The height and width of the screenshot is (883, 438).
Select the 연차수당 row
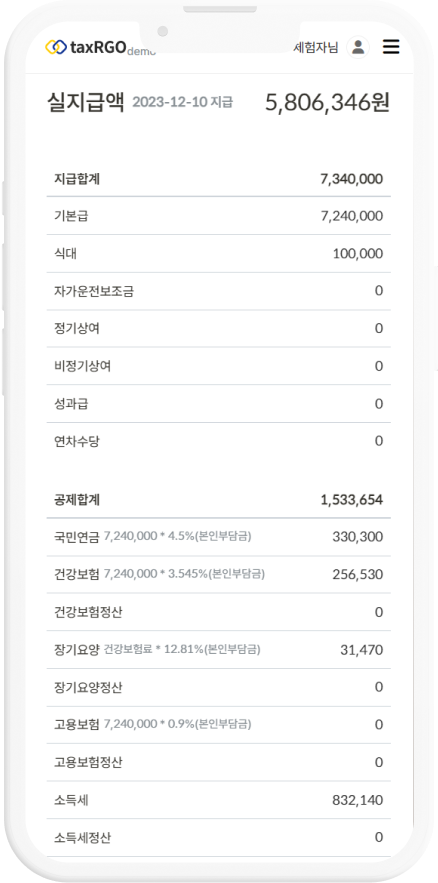click(218, 441)
